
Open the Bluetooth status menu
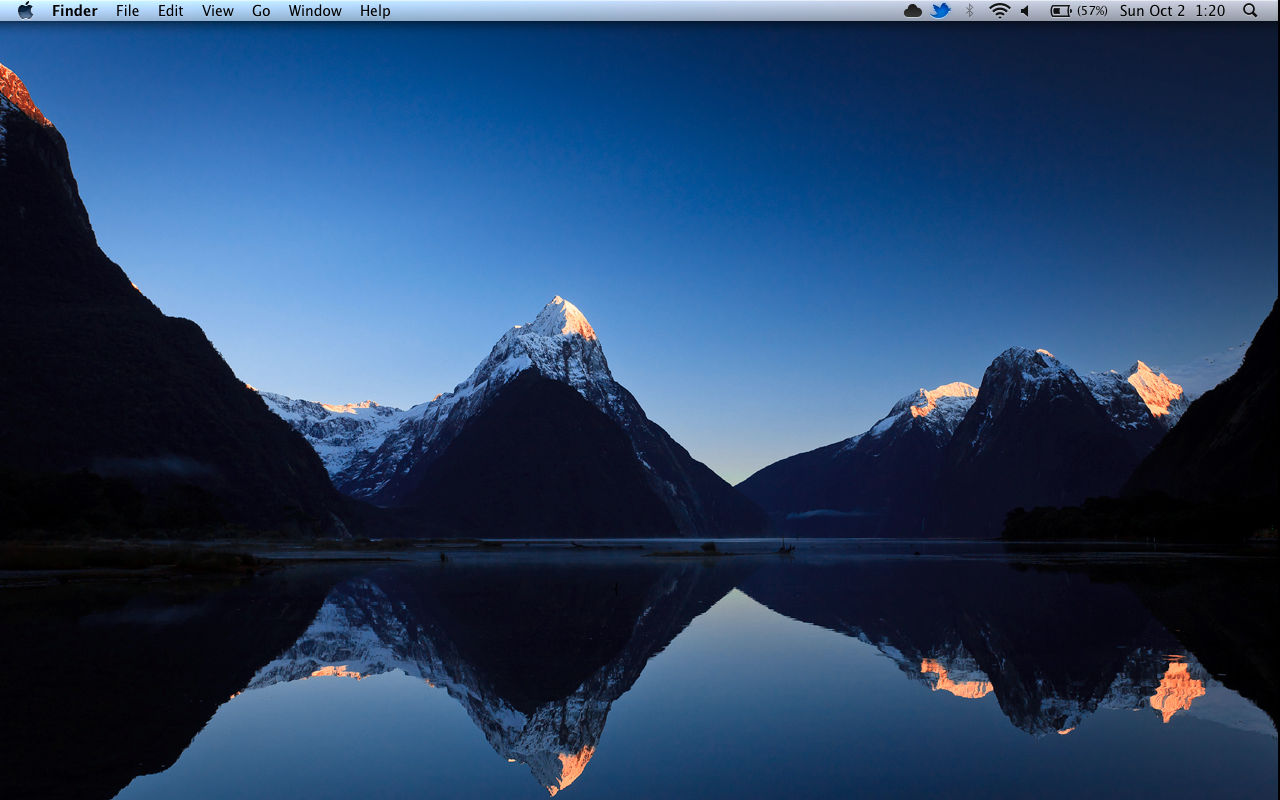969,11
